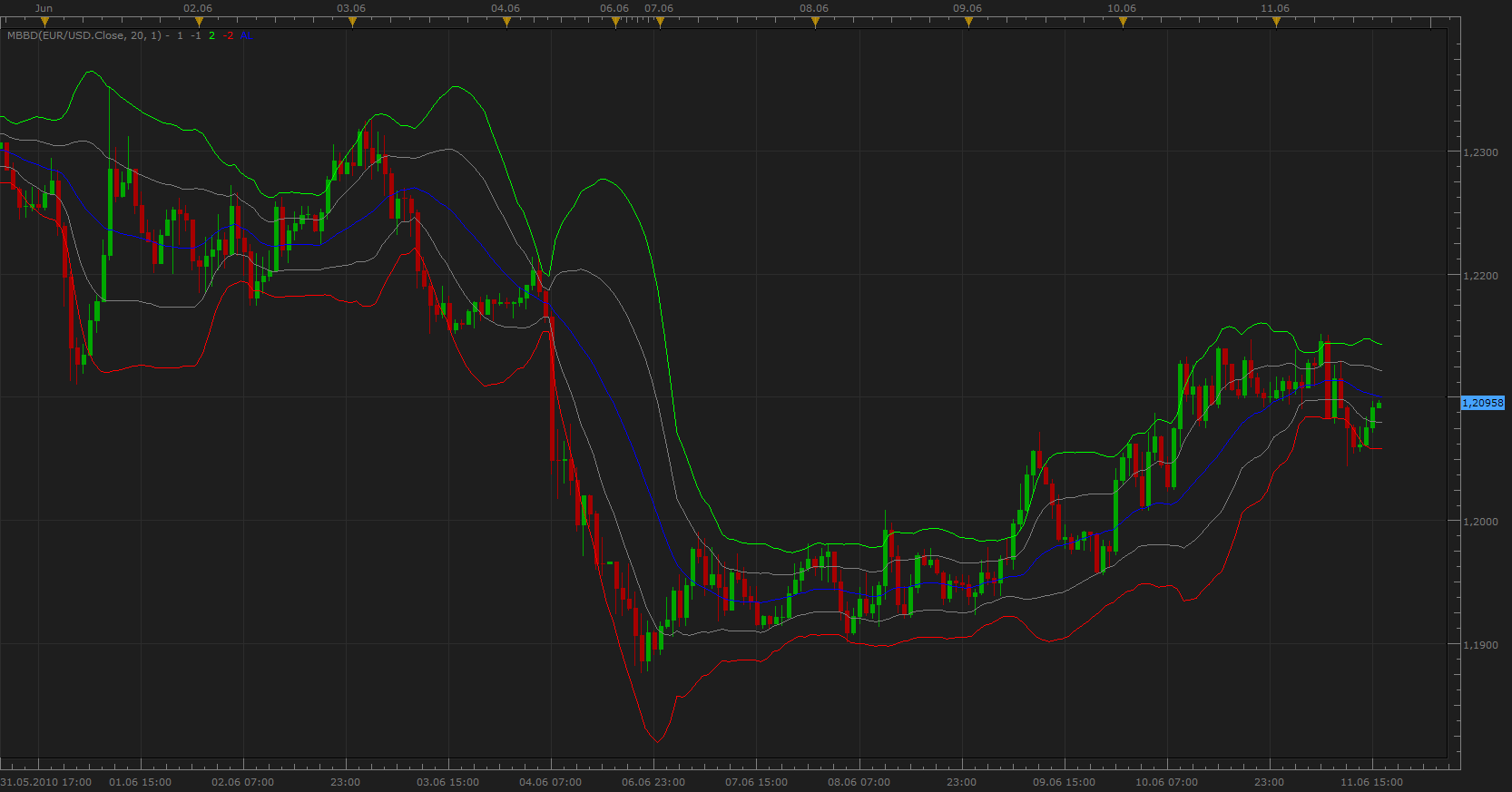The height and width of the screenshot is (792, 1512).
Task: Click the 08.06 07:00 time axis label
Action: (x=859, y=782)
